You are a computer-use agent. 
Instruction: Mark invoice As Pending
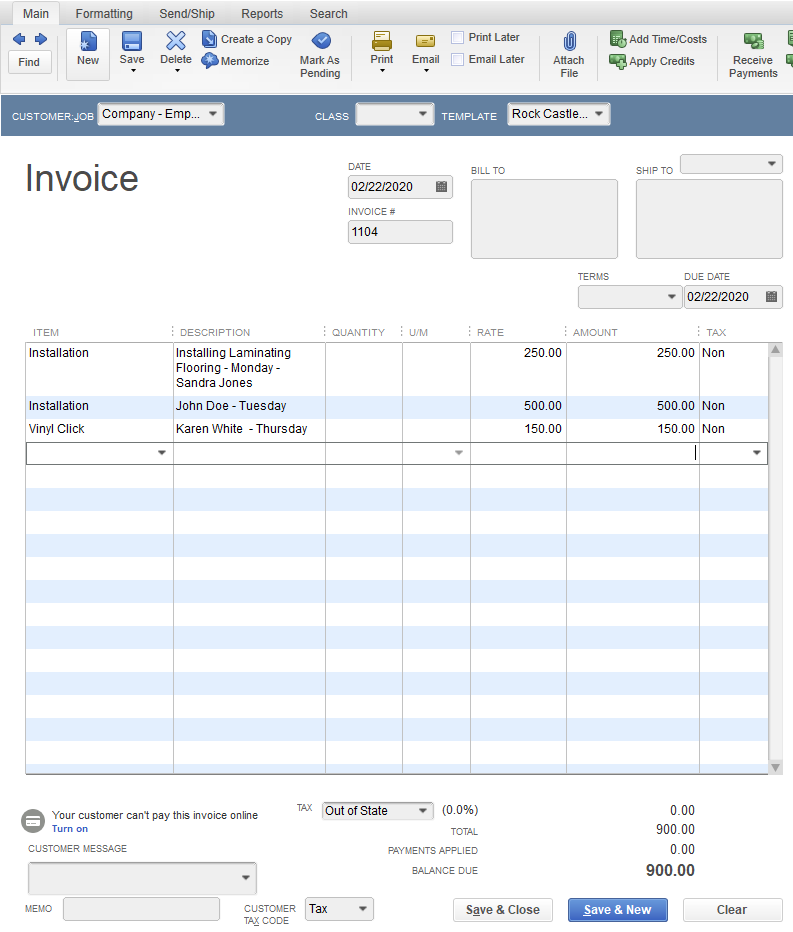[320, 55]
